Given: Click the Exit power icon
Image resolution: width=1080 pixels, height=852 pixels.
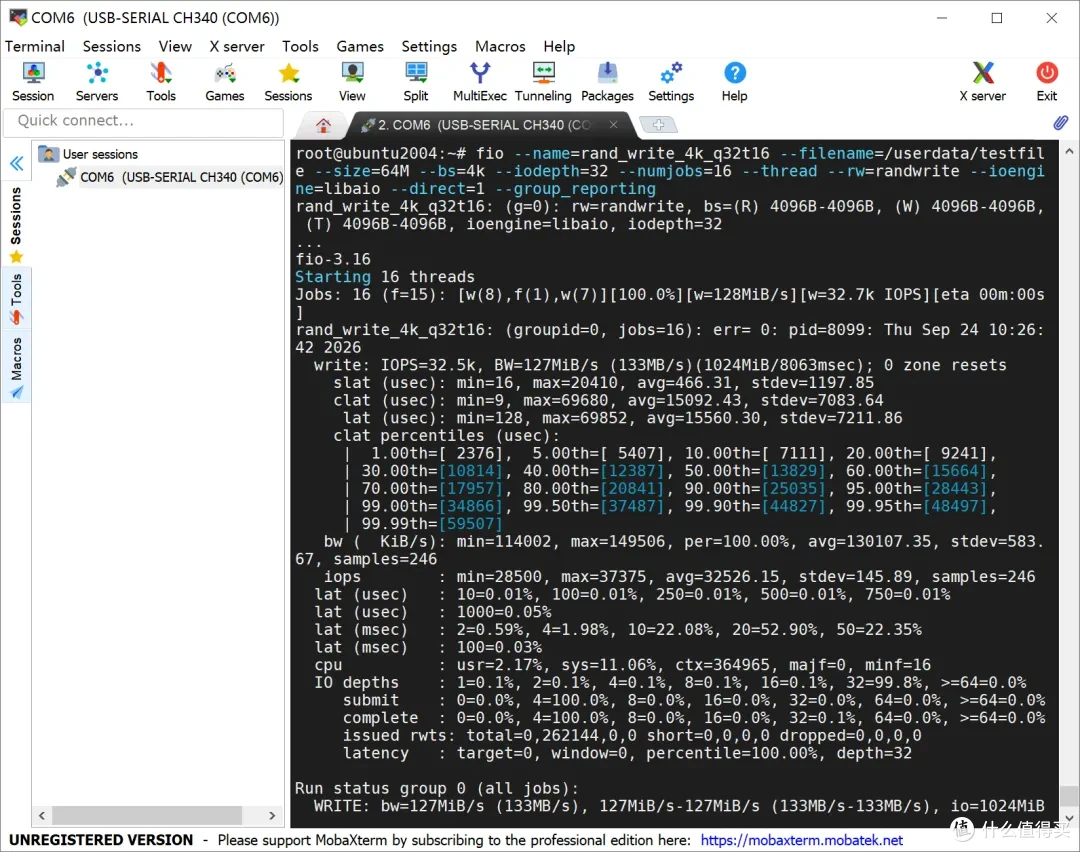Looking at the screenshot, I should click(x=1047, y=82).
